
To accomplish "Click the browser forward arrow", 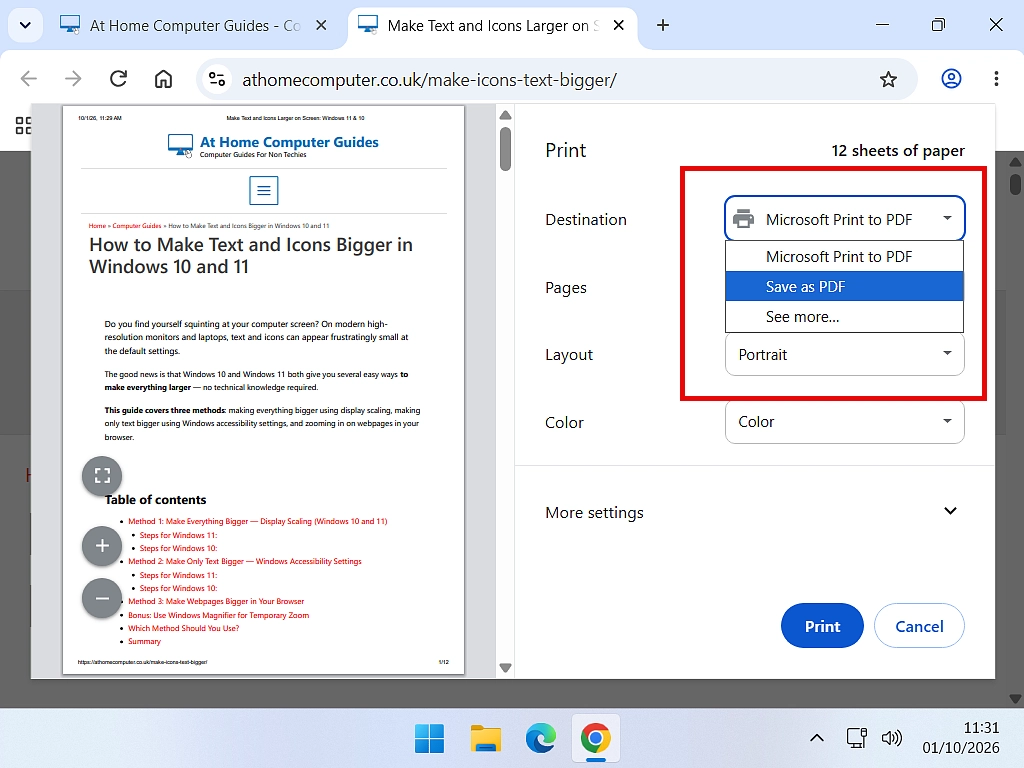I will click(73, 79).
